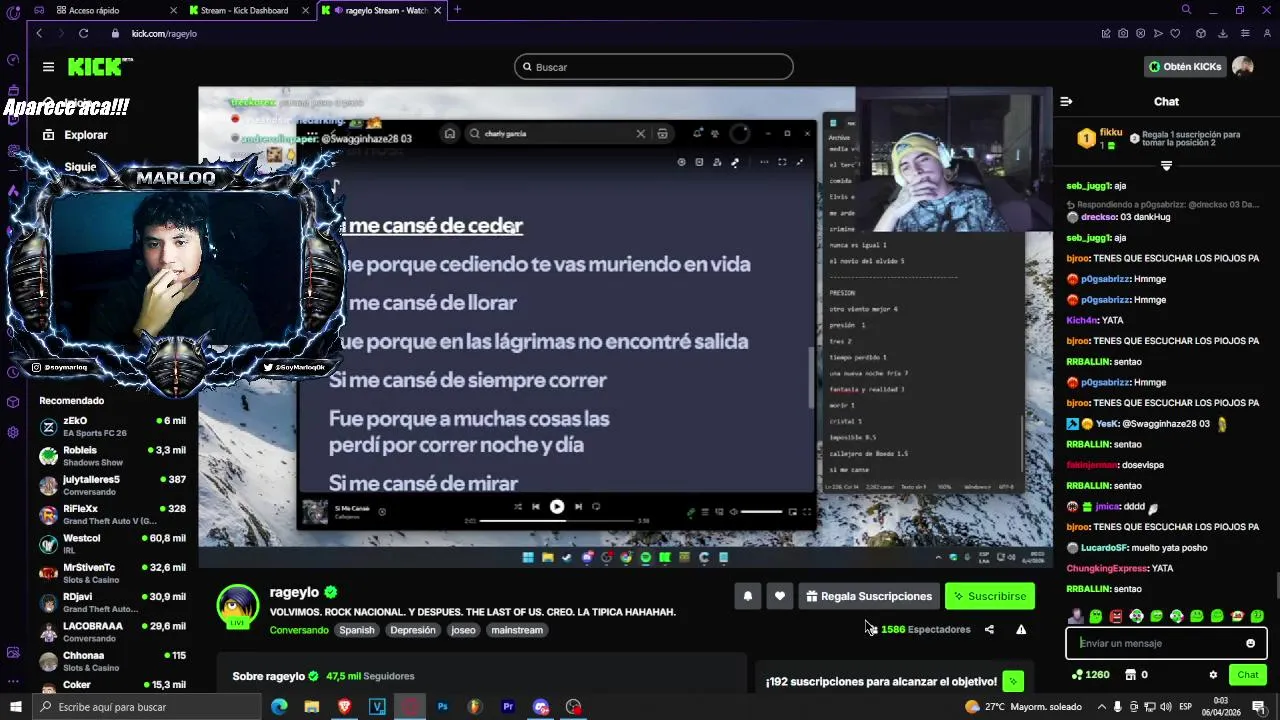Click the Conversando category link

pos(299,630)
